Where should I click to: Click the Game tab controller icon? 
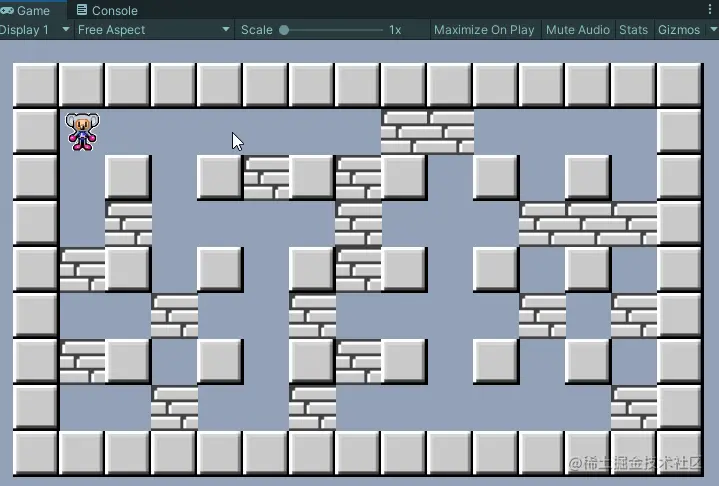pyautogui.click(x=7, y=10)
